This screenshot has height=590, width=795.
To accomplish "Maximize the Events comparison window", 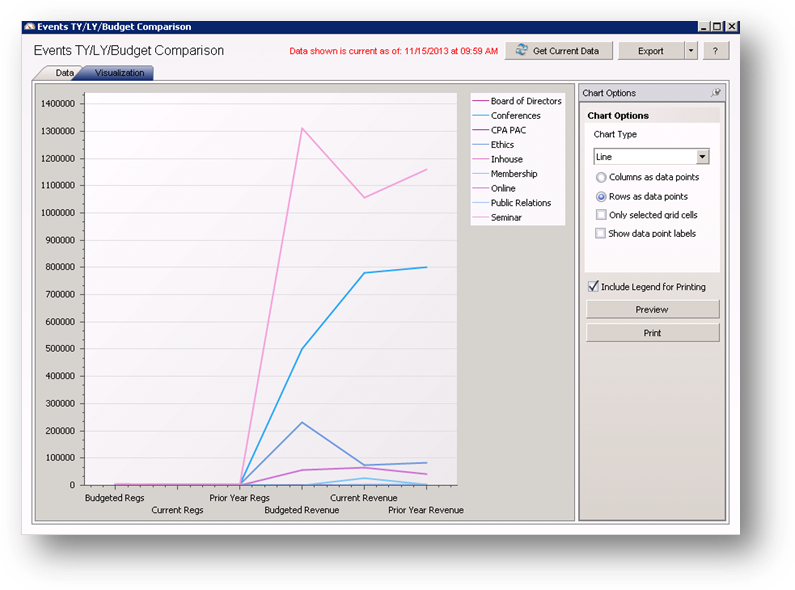I will [x=717, y=26].
